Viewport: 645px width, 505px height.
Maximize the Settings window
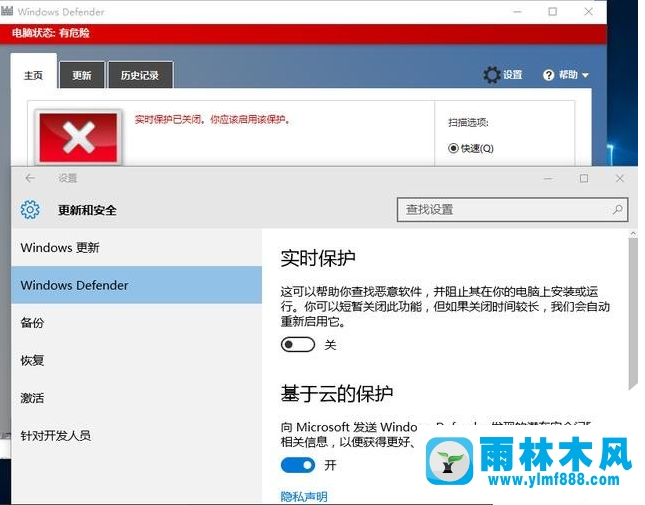(x=584, y=178)
